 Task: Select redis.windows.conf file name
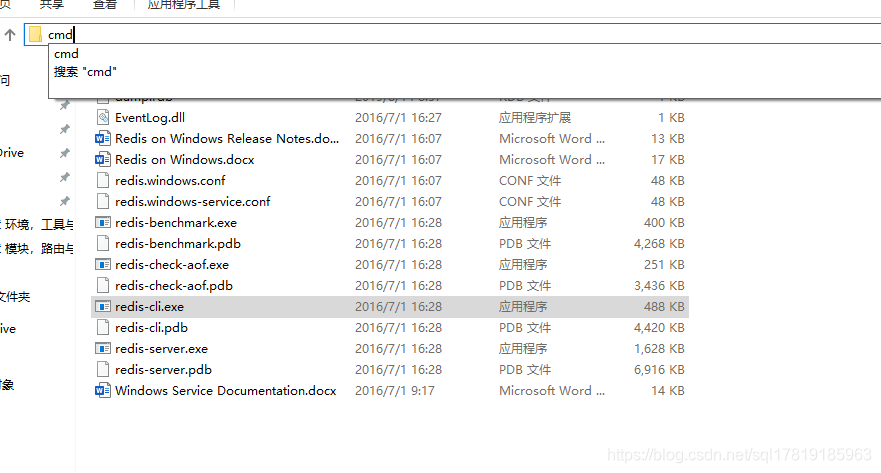pos(170,180)
